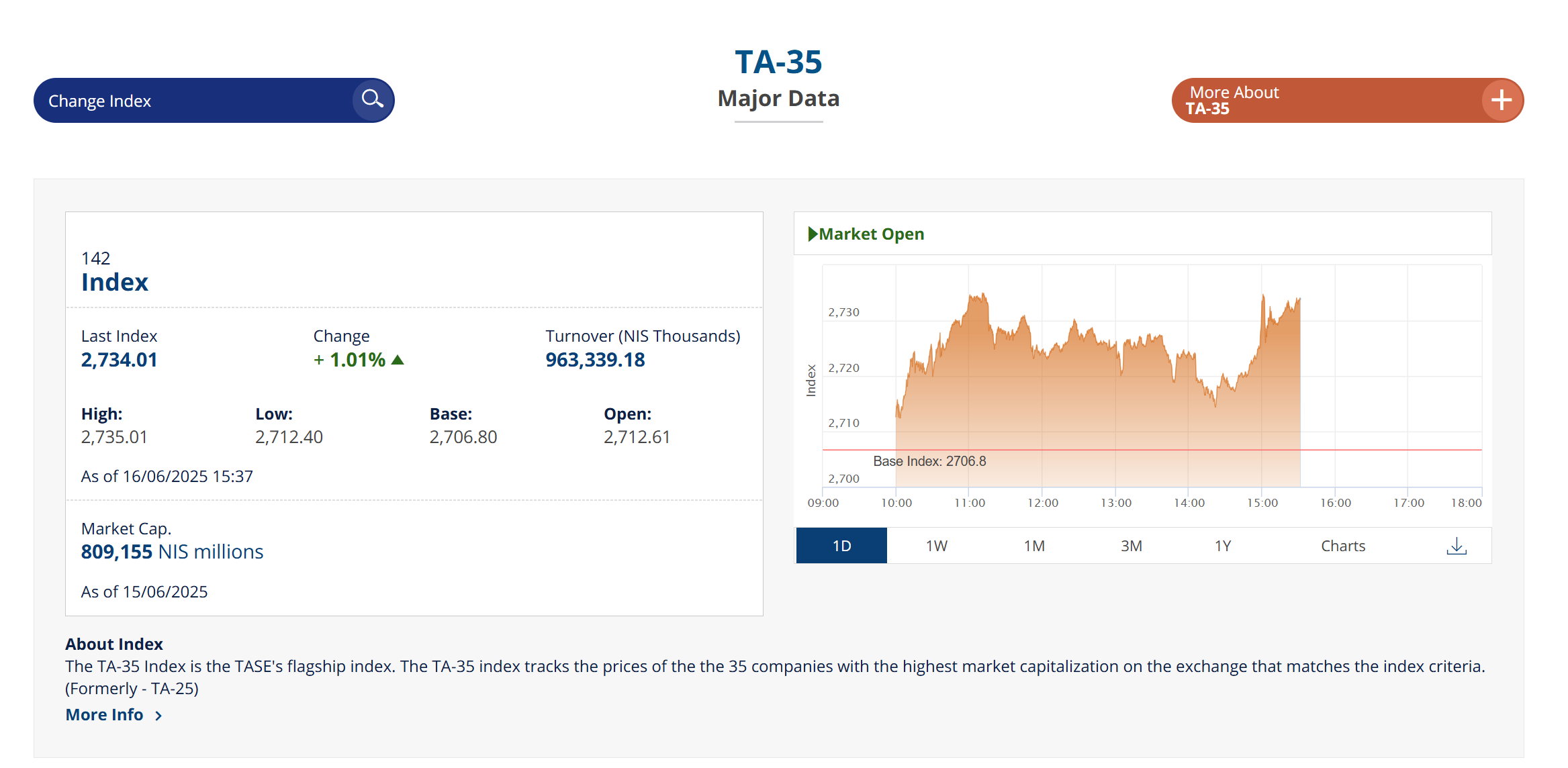Click the 18:00 time axis label
This screenshot has height=768, width=1568.
1466,503
